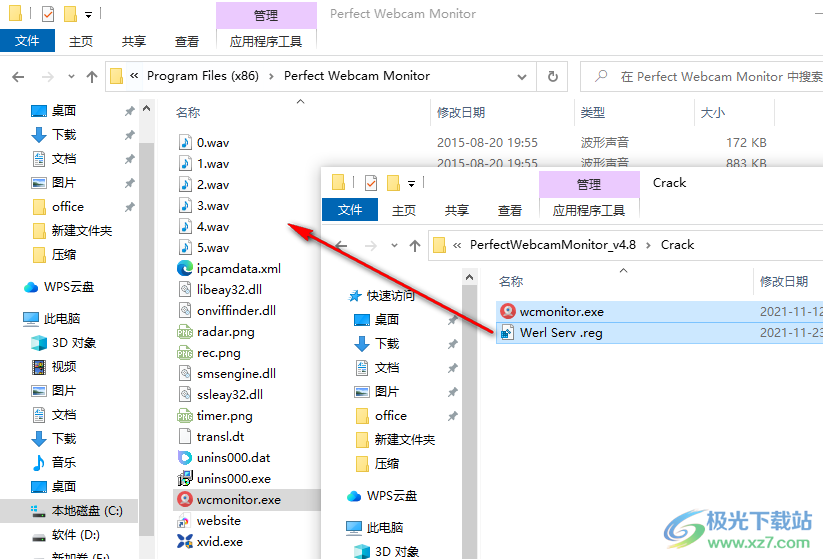Expand address bar history in Perfect Webcam Monitor window
This screenshot has width=823, height=559.
pos(522,77)
